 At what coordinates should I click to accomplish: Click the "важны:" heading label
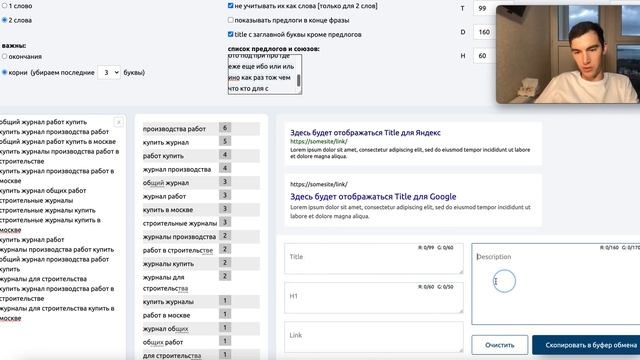pyautogui.click(x=14, y=45)
